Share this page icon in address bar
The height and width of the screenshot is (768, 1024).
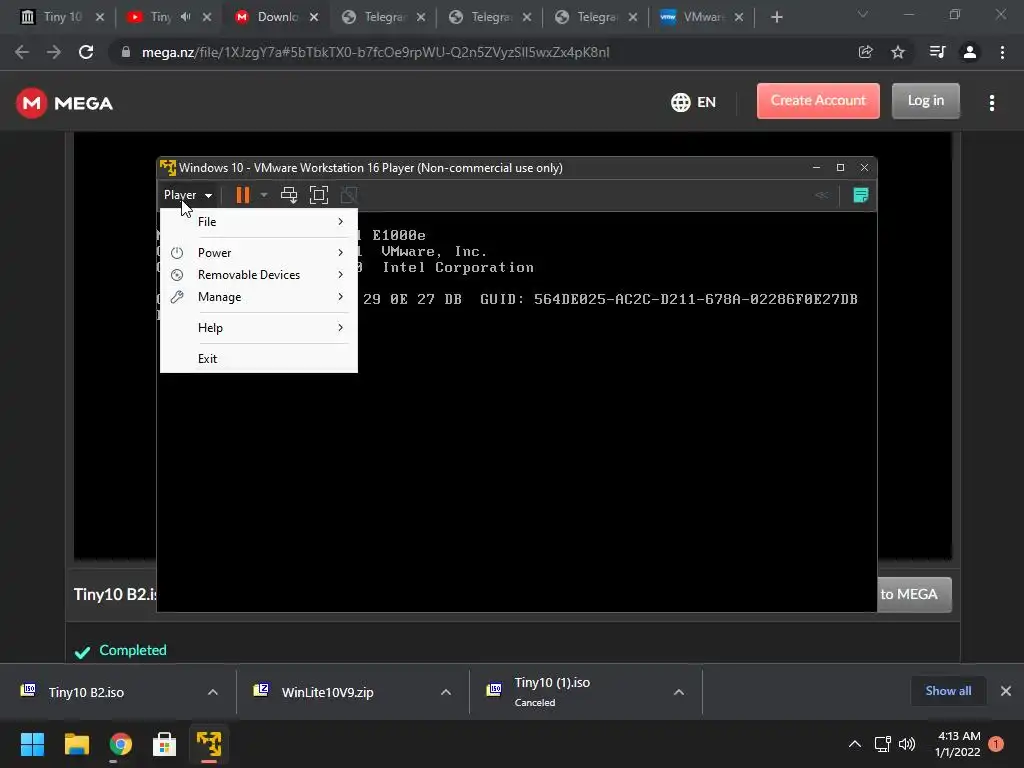click(x=866, y=52)
